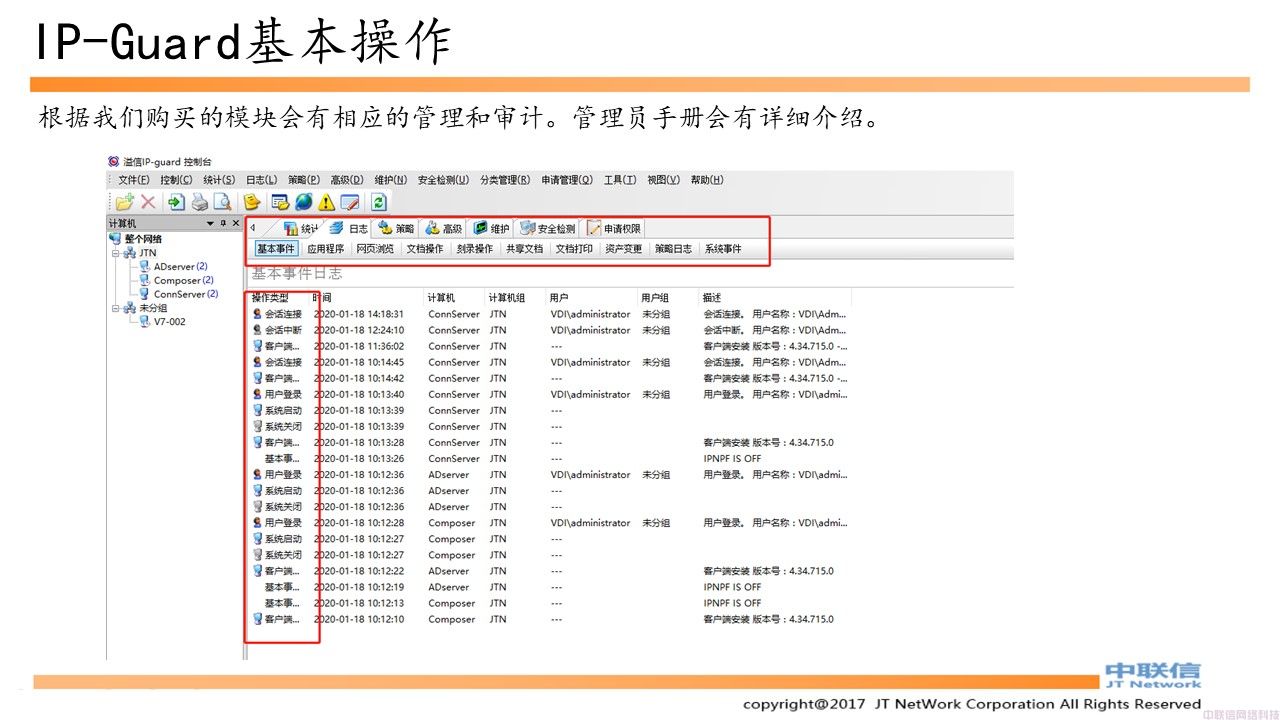Switch to the 安全检测 tab
The image size is (1280, 720).
point(547,229)
